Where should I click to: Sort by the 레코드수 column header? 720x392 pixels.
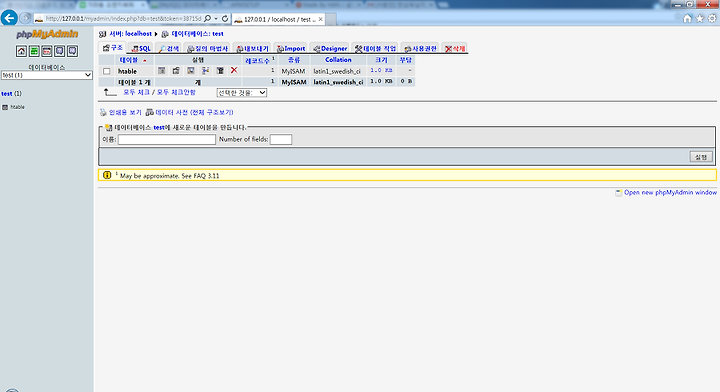click(257, 60)
